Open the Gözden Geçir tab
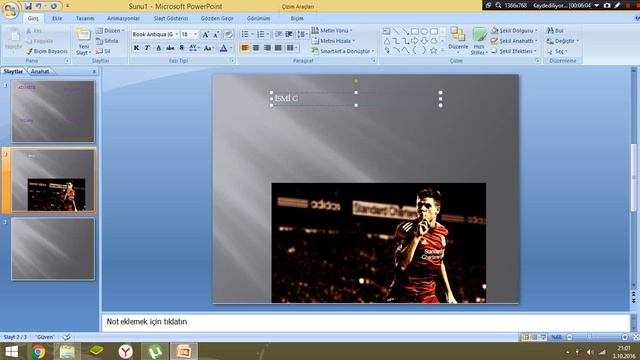 (x=217, y=18)
